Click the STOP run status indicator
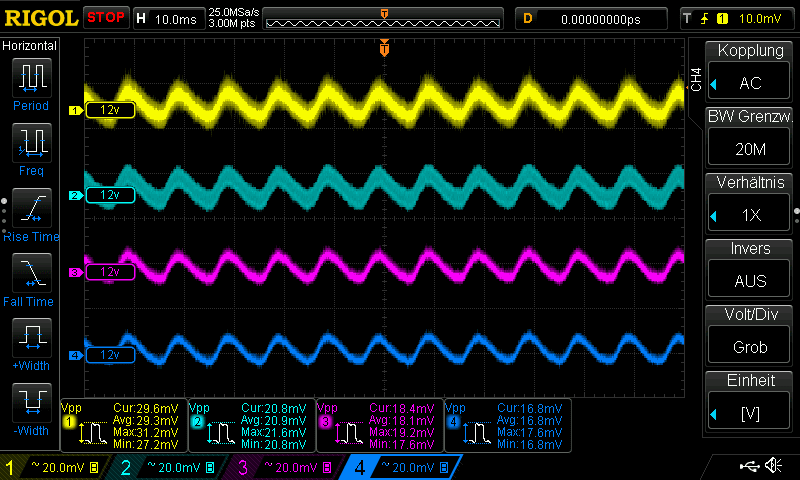 [106, 17]
